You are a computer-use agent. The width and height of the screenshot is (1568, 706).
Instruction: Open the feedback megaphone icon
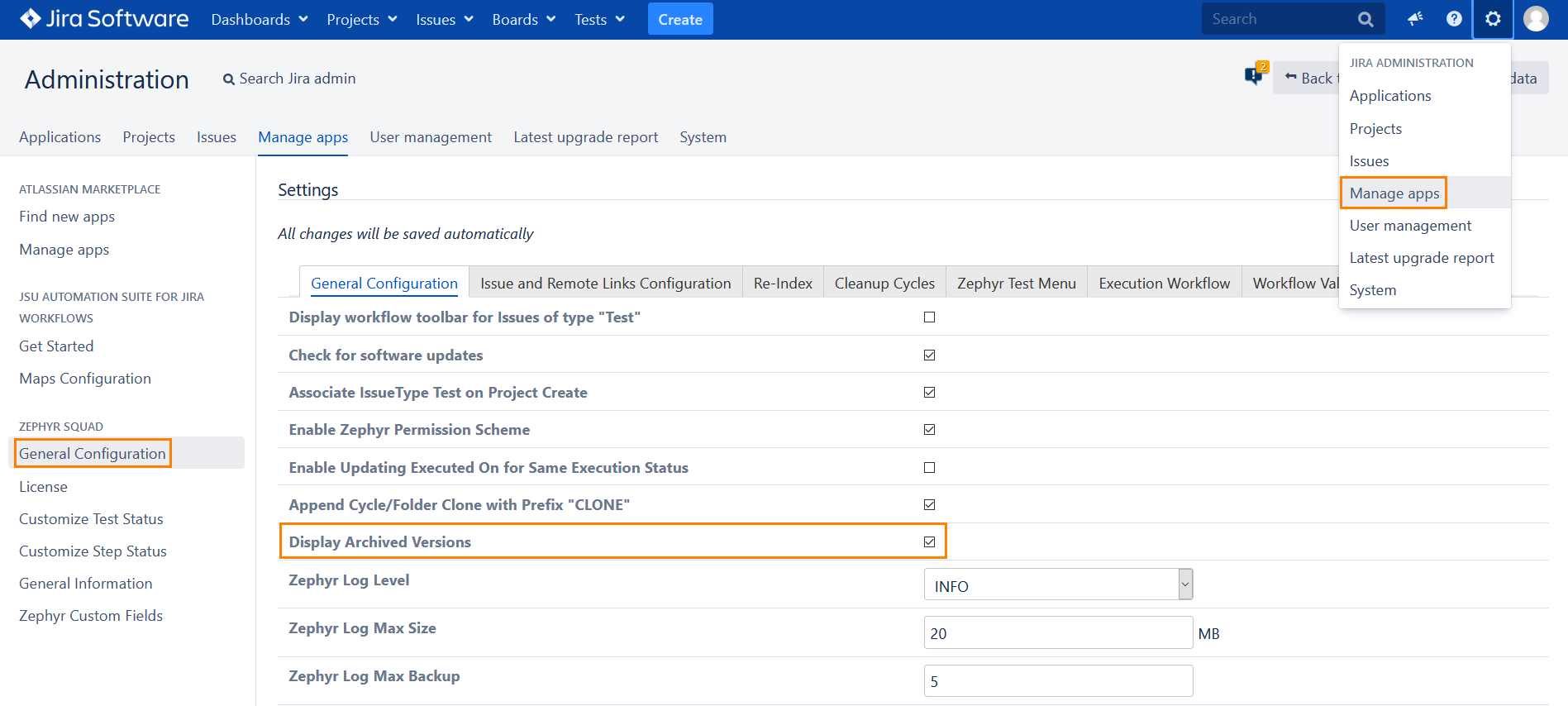pos(1415,18)
